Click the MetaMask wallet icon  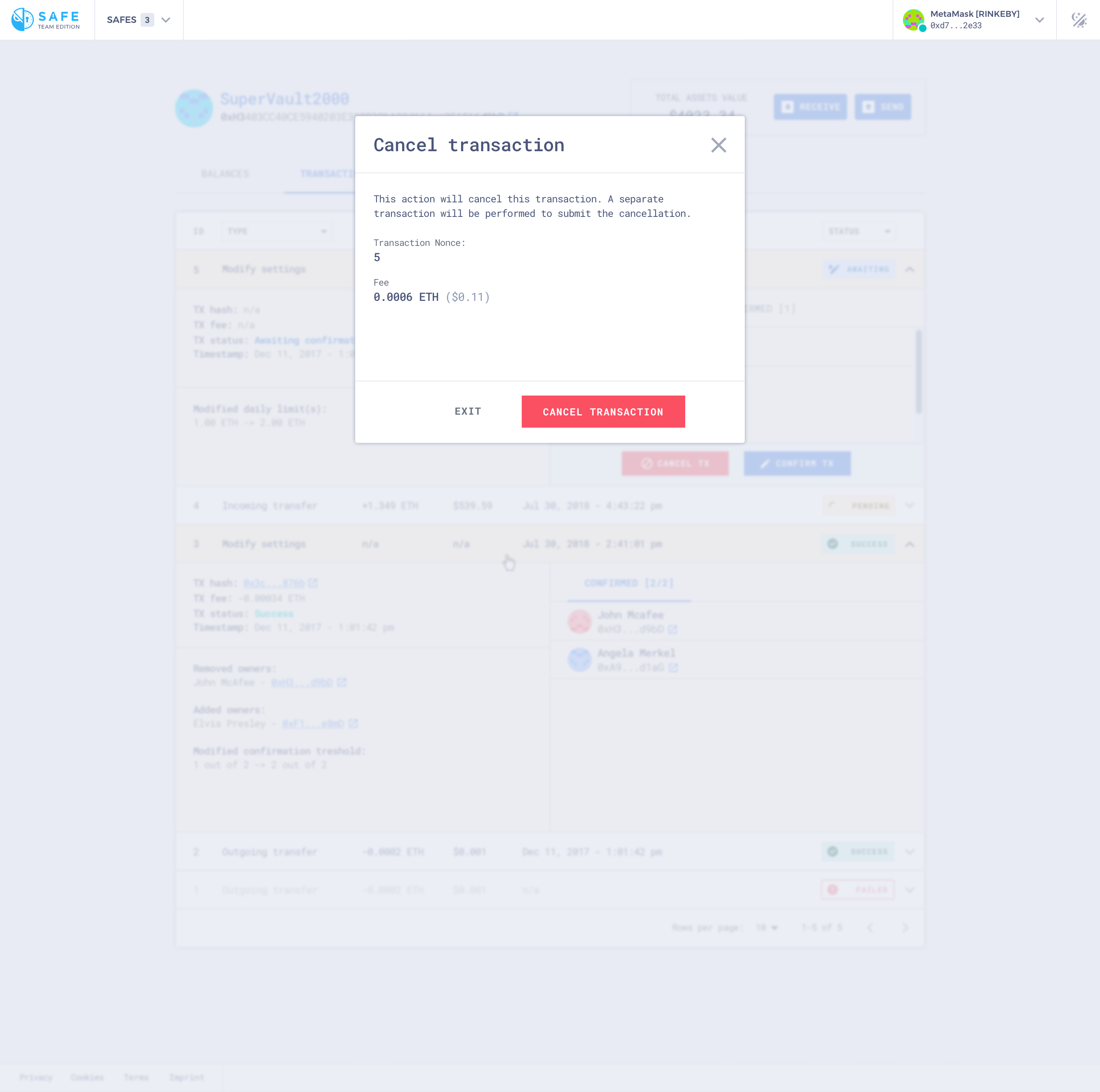click(912, 19)
